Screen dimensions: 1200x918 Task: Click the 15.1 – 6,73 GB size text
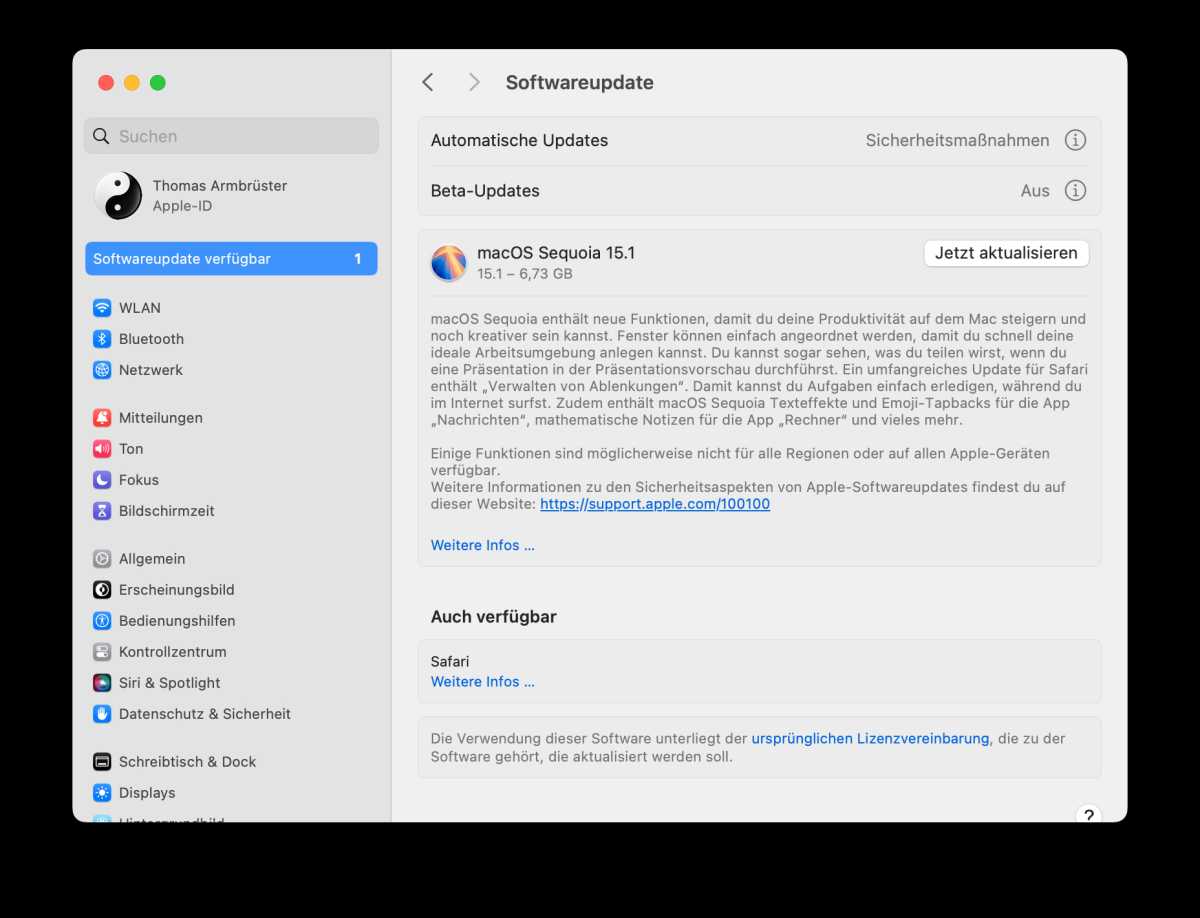coord(525,274)
